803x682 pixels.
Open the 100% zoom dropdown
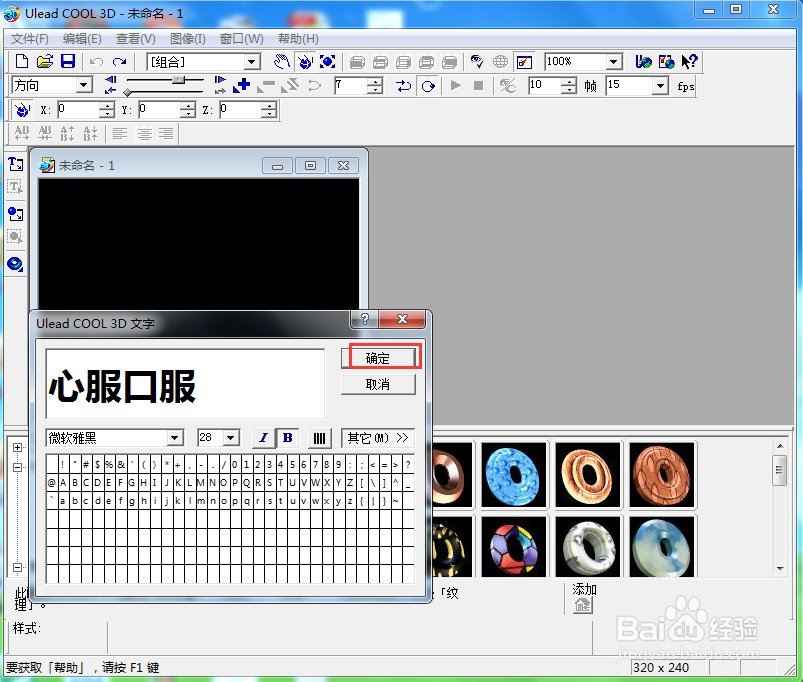coord(614,62)
